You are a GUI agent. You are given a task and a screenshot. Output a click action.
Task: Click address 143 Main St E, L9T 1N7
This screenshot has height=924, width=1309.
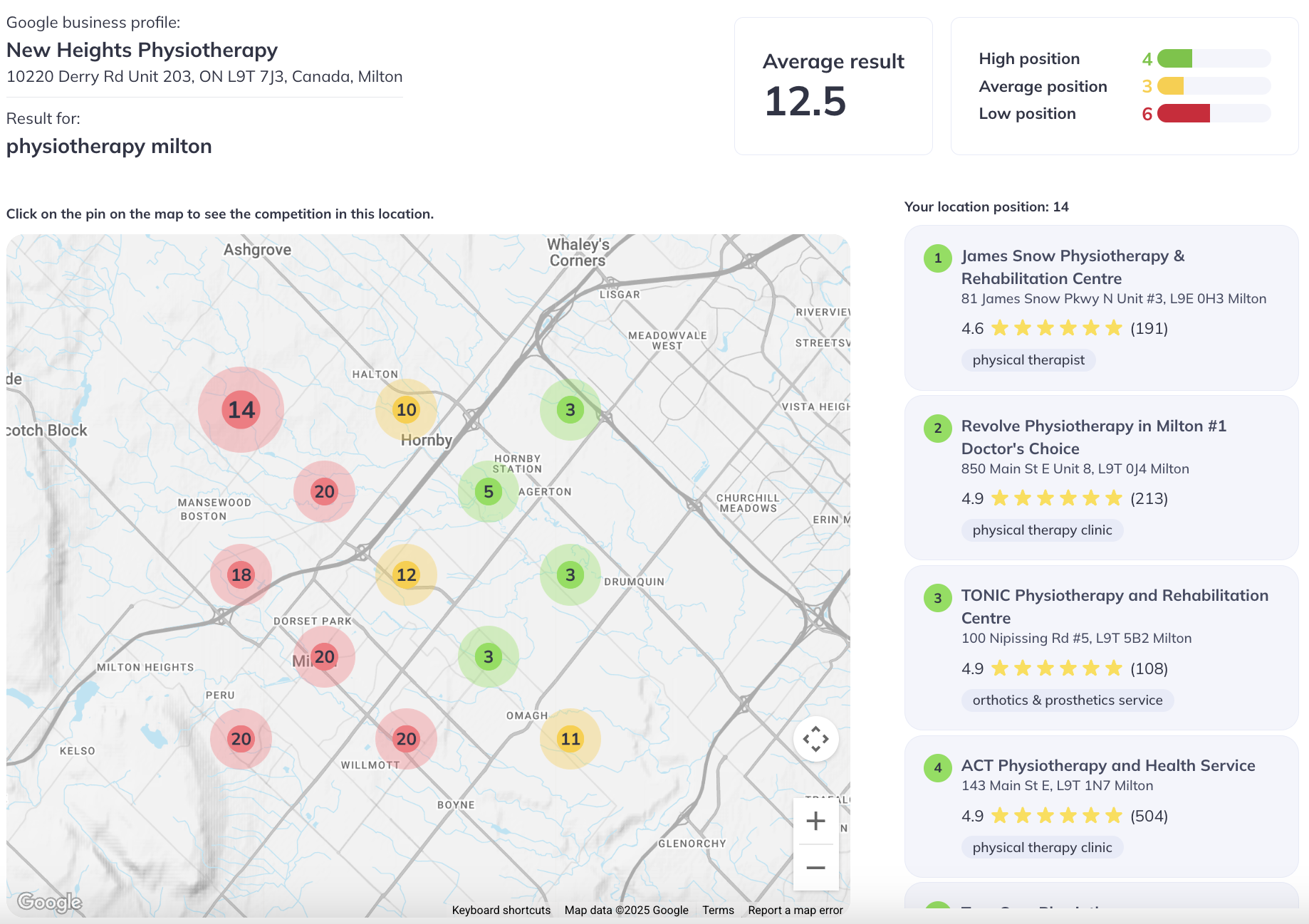pyautogui.click(x=1058, y=785)
